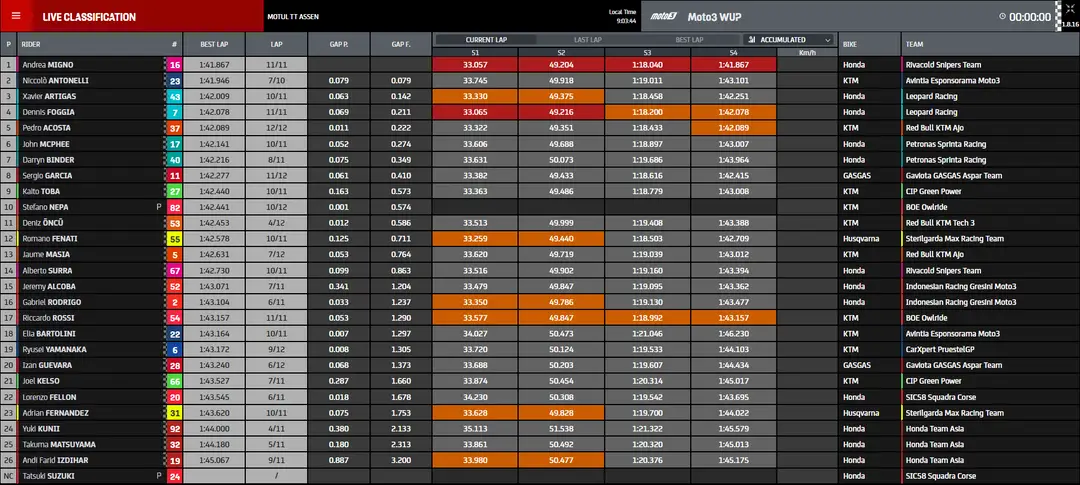
Task: Click the session clock icon beside 00:00:00
Action: point(1002,17)
